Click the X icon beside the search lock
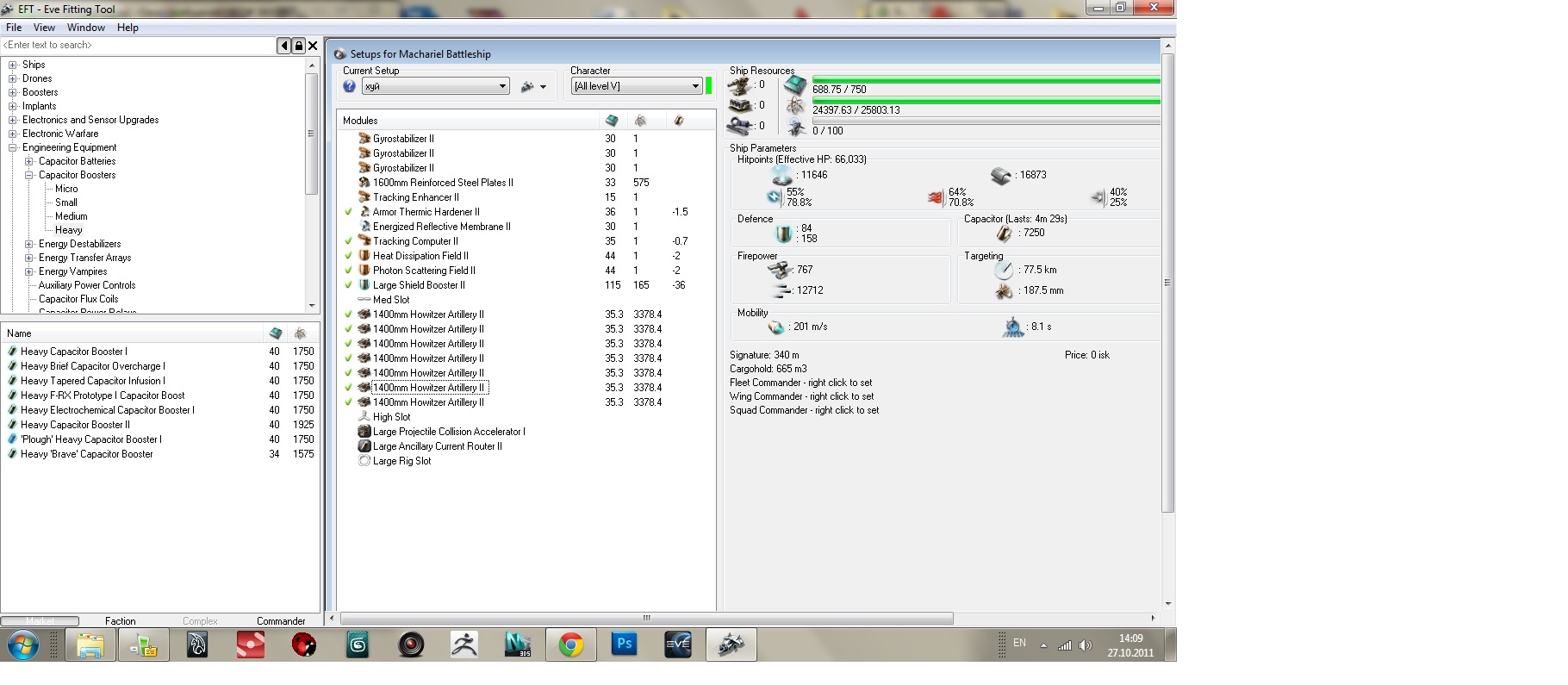Screen dimensions: 1568x685 (x=313, y=46)
